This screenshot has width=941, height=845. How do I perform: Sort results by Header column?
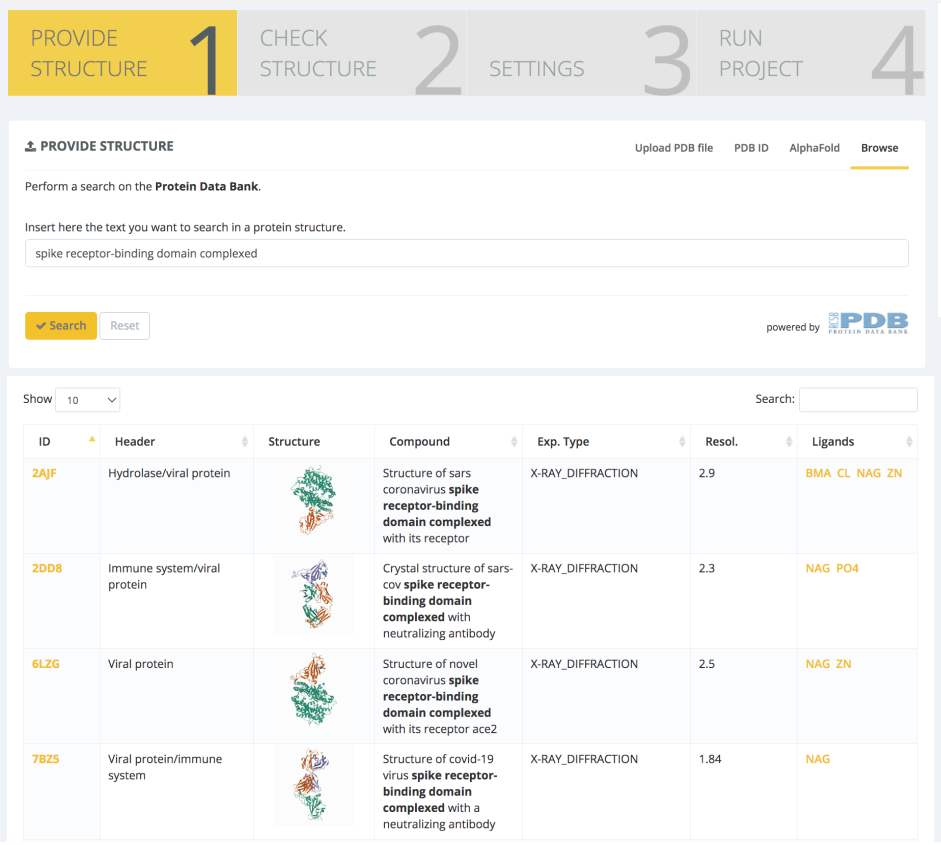[x=244, y=442]
